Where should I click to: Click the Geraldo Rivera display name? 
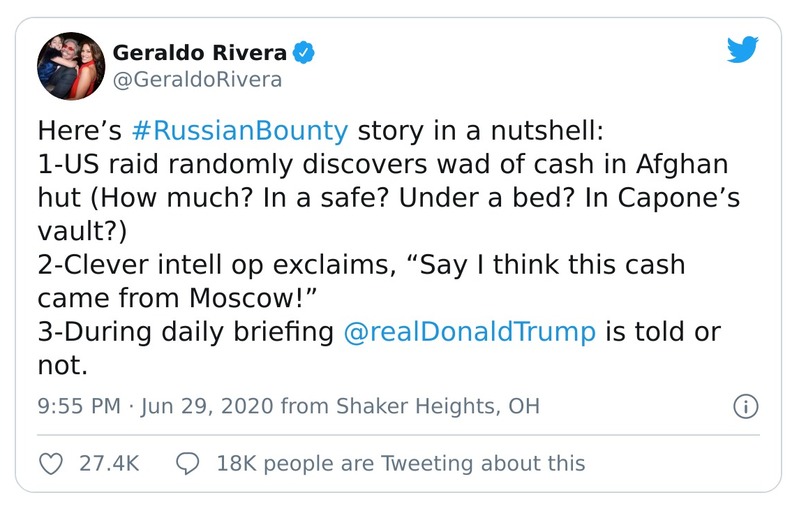(200, 52)
